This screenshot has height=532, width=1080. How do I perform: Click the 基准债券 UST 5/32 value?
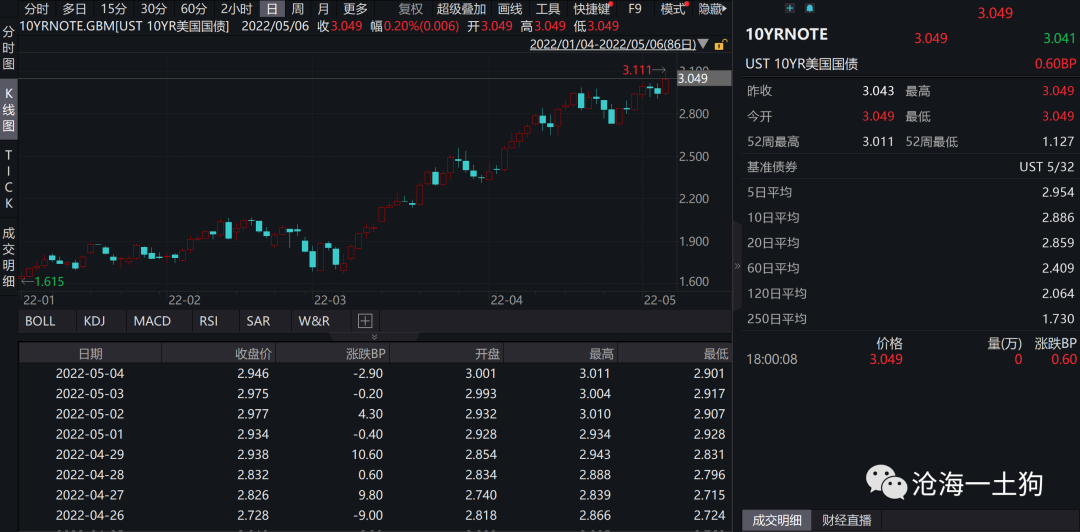tap(1047, 167)
